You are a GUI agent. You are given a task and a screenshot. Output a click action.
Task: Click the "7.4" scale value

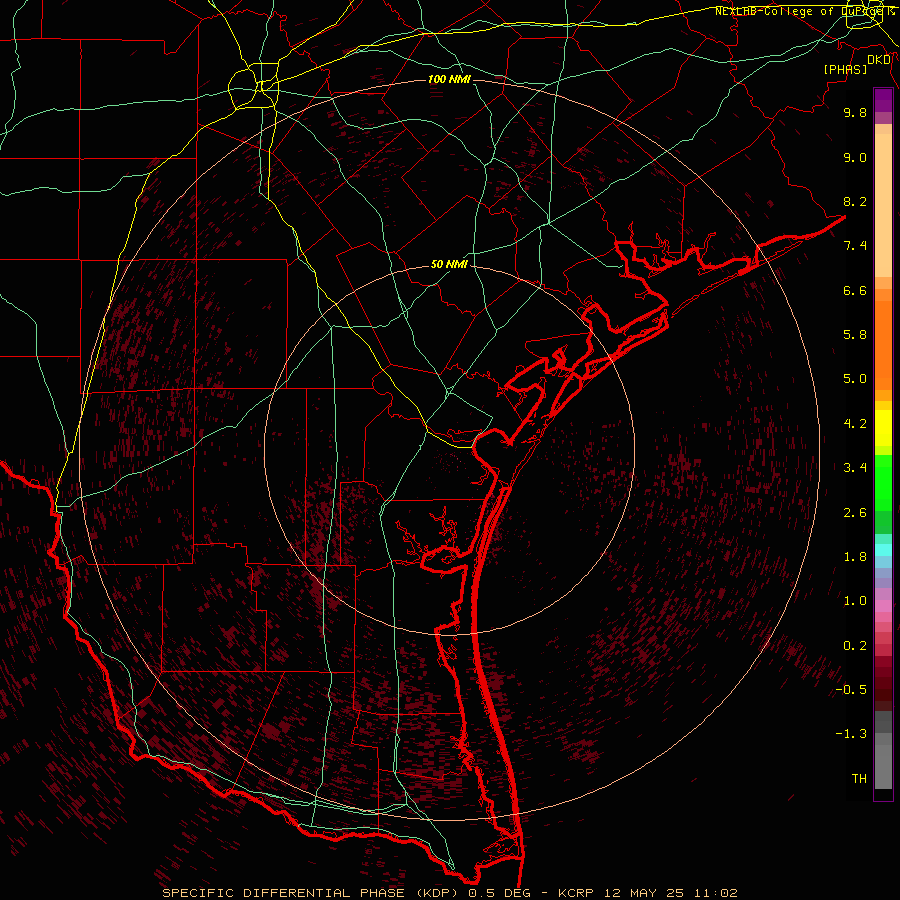point(855,246)
